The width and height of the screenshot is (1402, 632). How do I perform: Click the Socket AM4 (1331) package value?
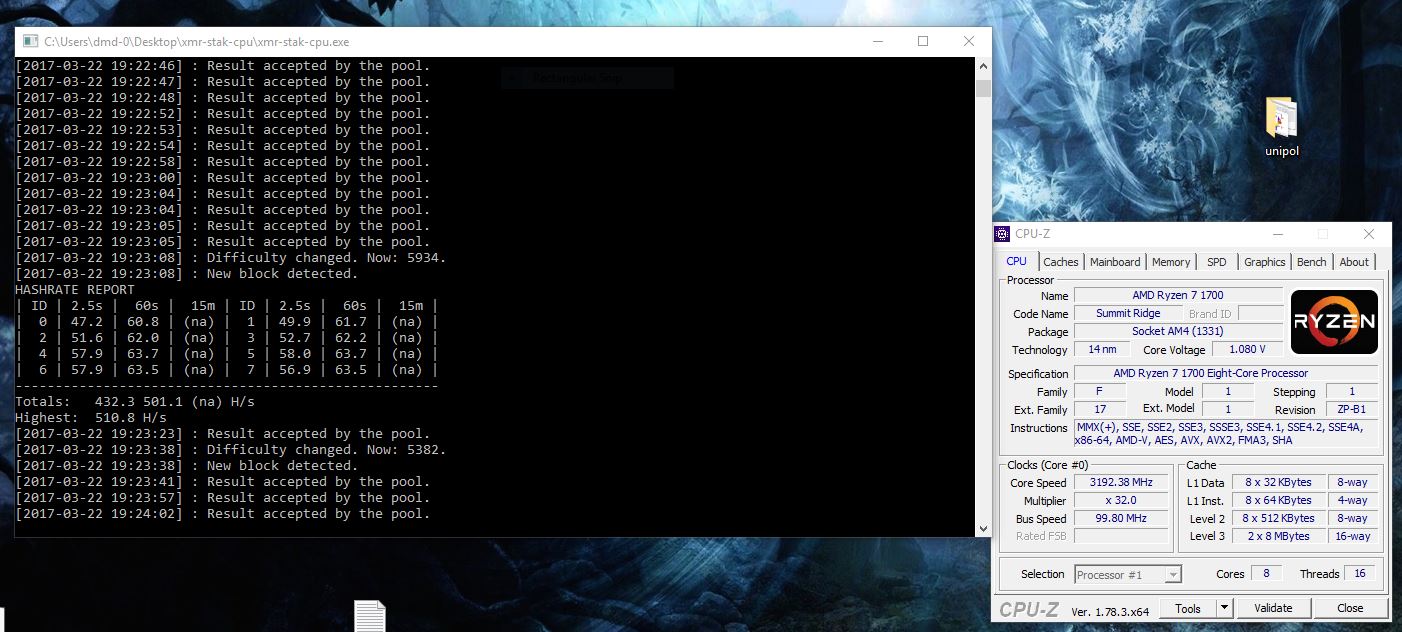[1178, 331]
